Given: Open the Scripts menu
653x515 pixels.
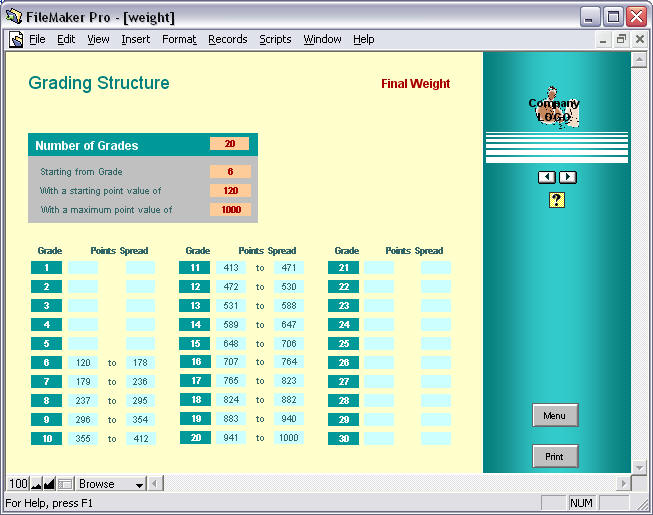Looking at the screenshot, I should coord(275,40).
